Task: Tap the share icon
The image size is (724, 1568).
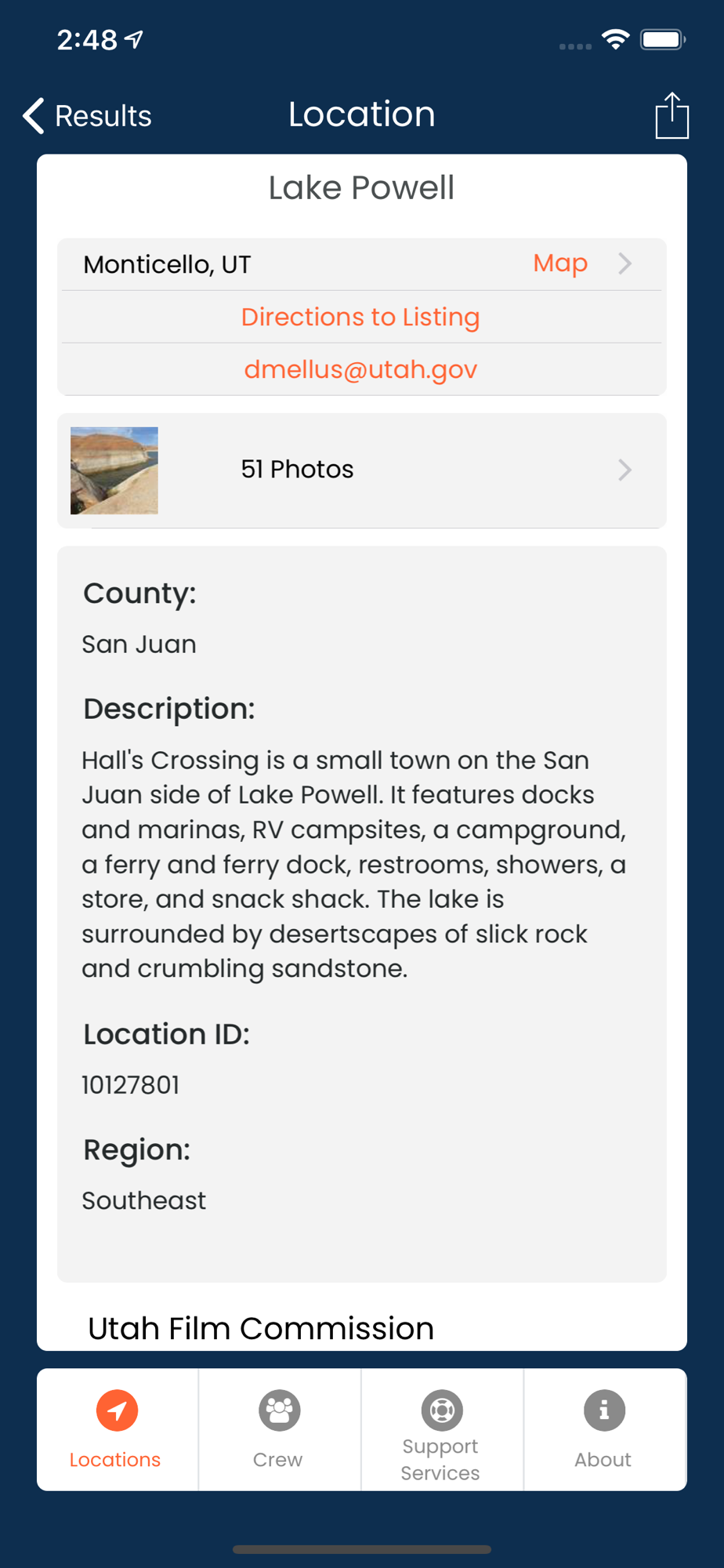Action: (672, 115)
